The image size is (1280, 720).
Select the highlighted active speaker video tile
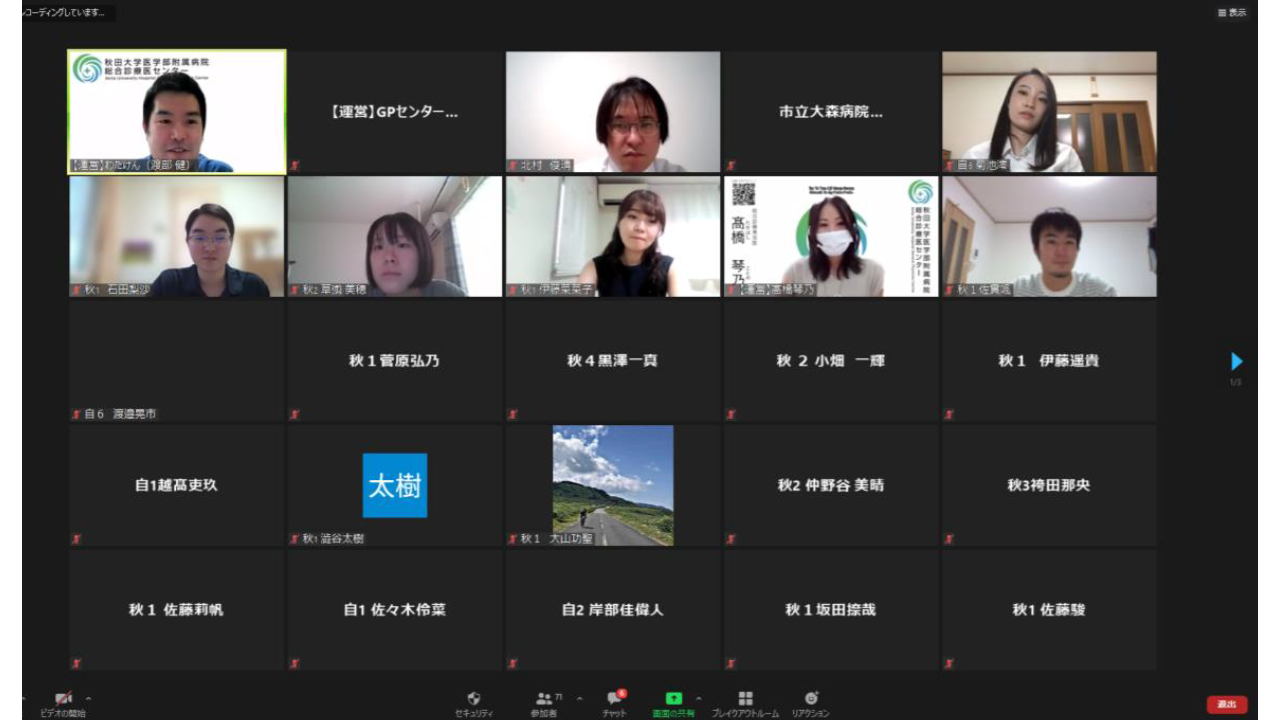pyautogui.click(x=176, y=112)
